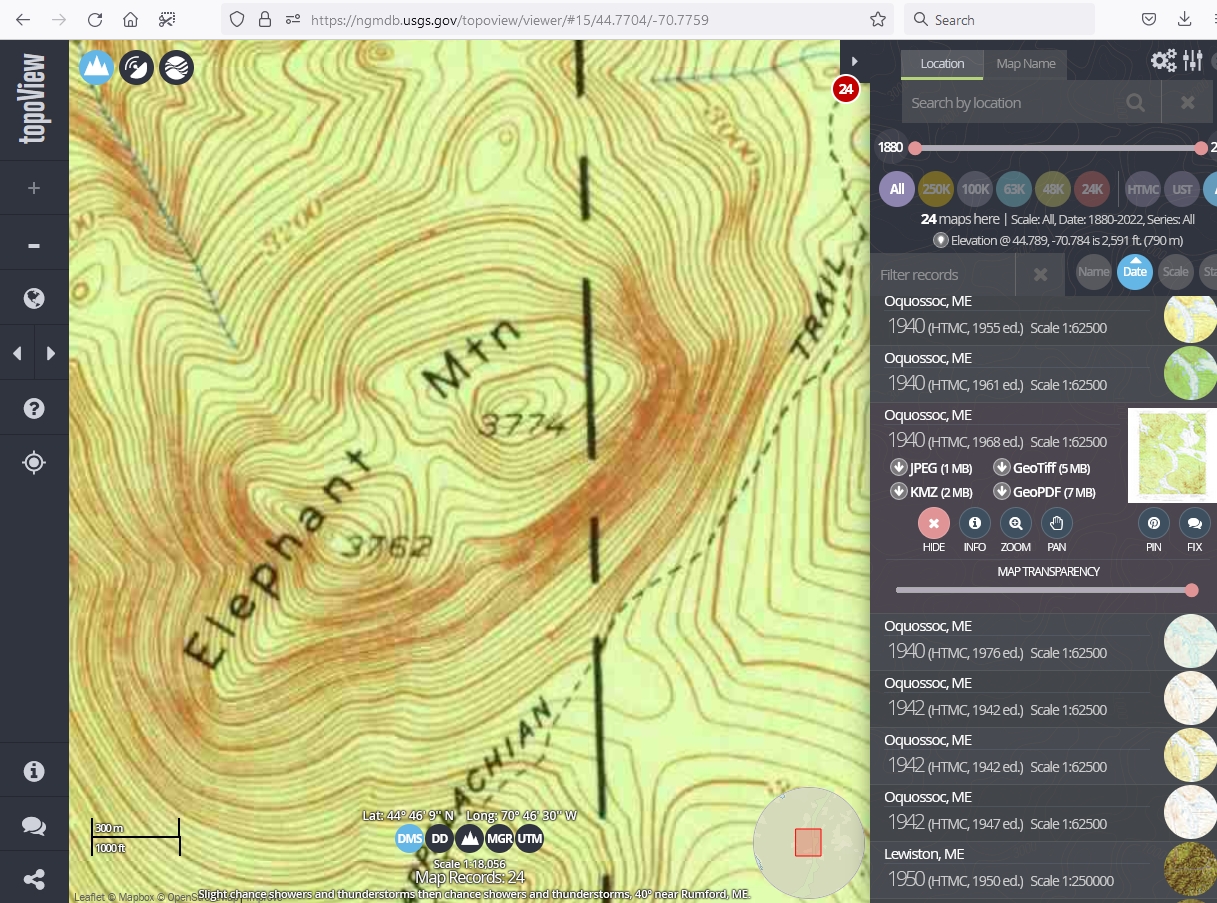Click the globe full-extent icon
Image resolution: width=1217 pixels, height=903 pixels.
click(34, 298)
